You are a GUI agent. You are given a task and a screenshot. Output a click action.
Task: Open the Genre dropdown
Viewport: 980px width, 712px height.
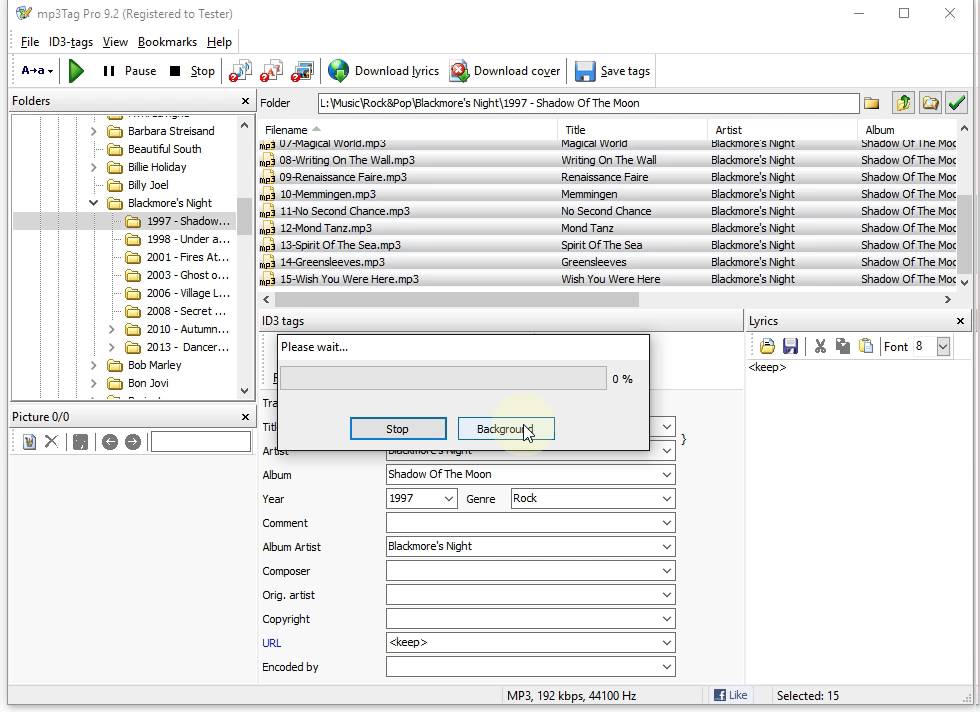coord(667,498)
